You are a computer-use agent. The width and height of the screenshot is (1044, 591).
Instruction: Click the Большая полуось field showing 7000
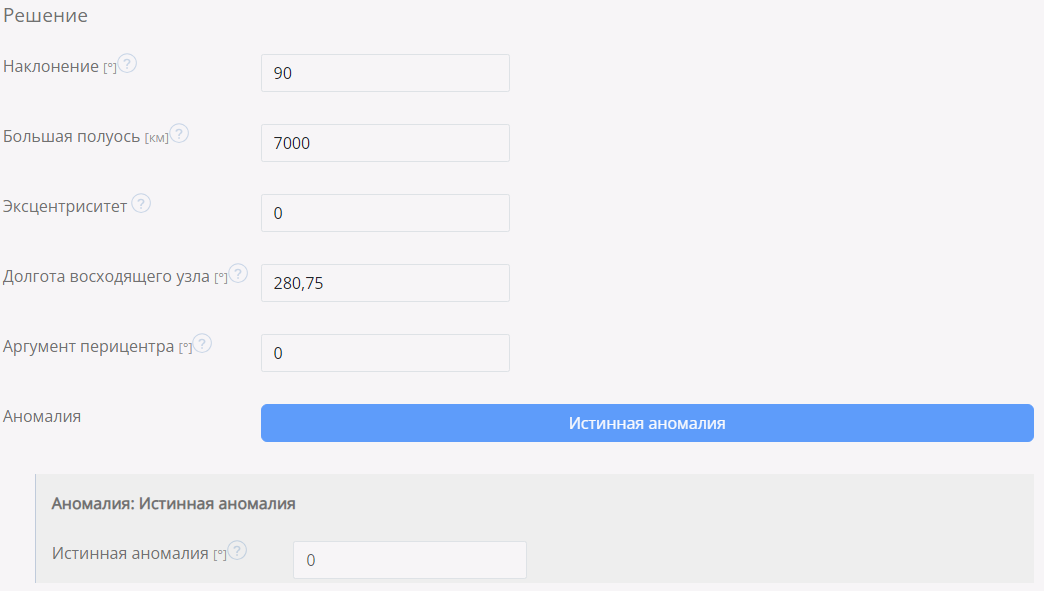pos(385,143)
